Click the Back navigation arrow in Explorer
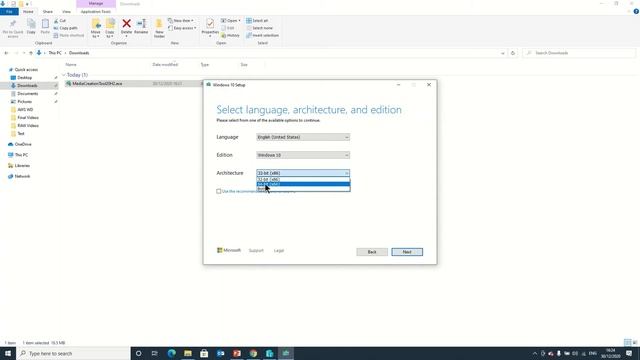The width and height of the screenshot is (640, 360). click(6, 53)
